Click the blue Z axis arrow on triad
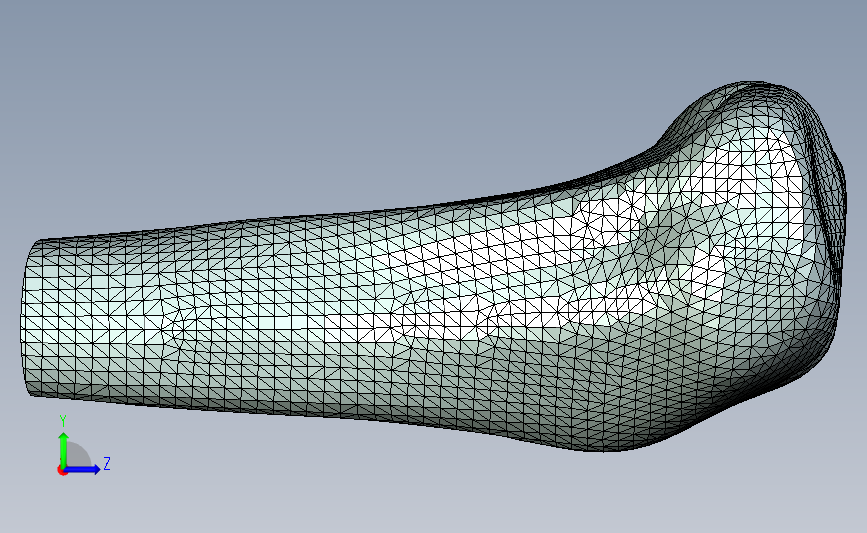The height and width of the screenshot is (533, 867). coord(83,469)
